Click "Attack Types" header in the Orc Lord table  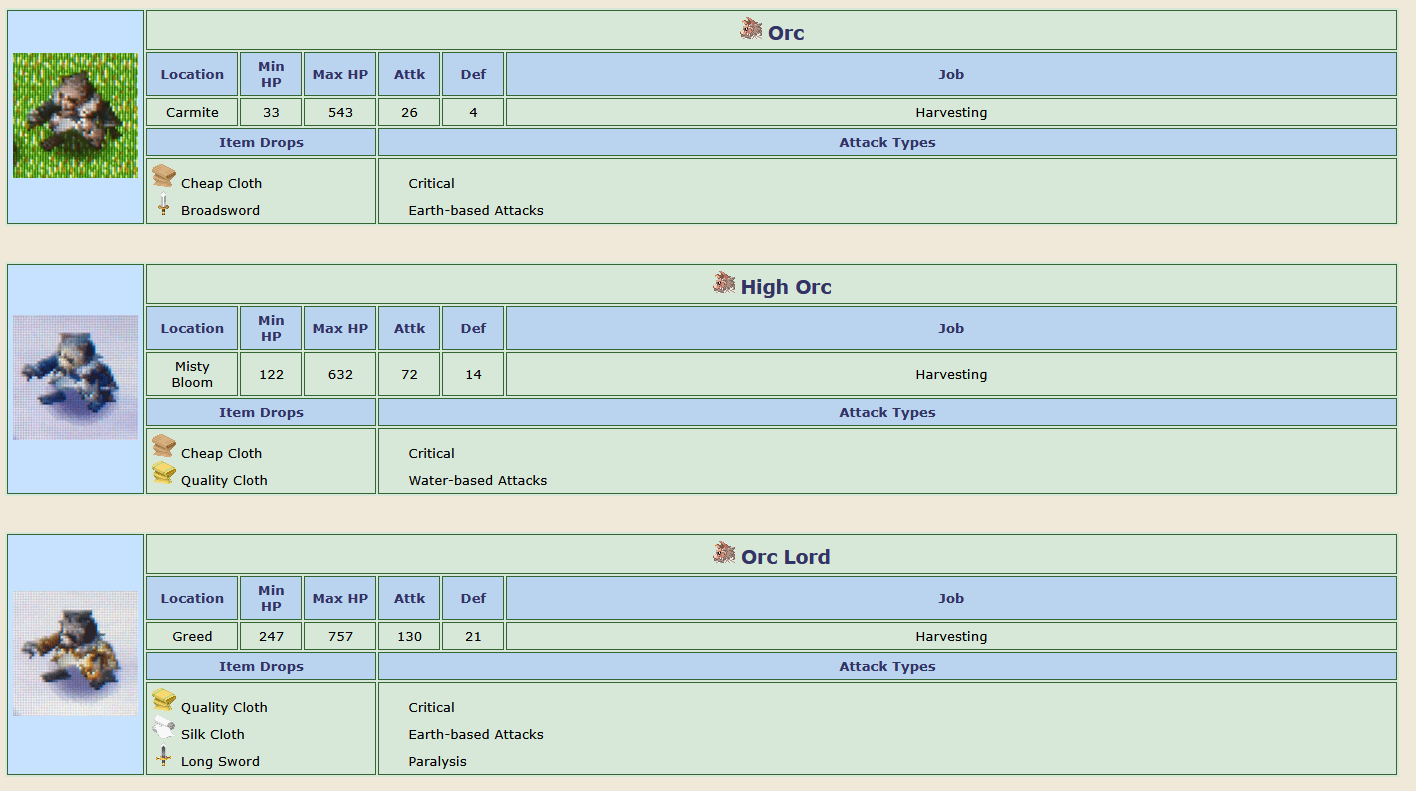pyautogui.click(x=887, y=666)
